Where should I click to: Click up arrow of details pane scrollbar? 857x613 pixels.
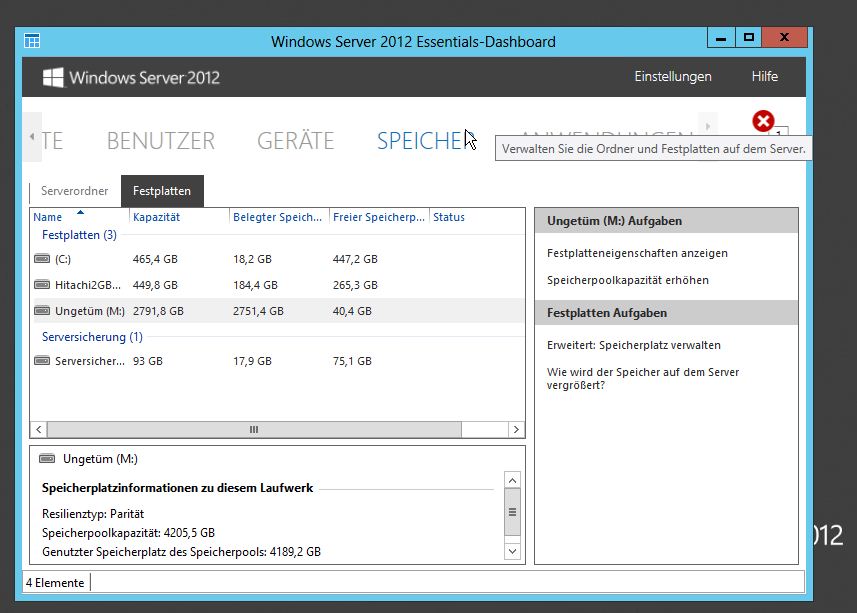coord(512,480)
